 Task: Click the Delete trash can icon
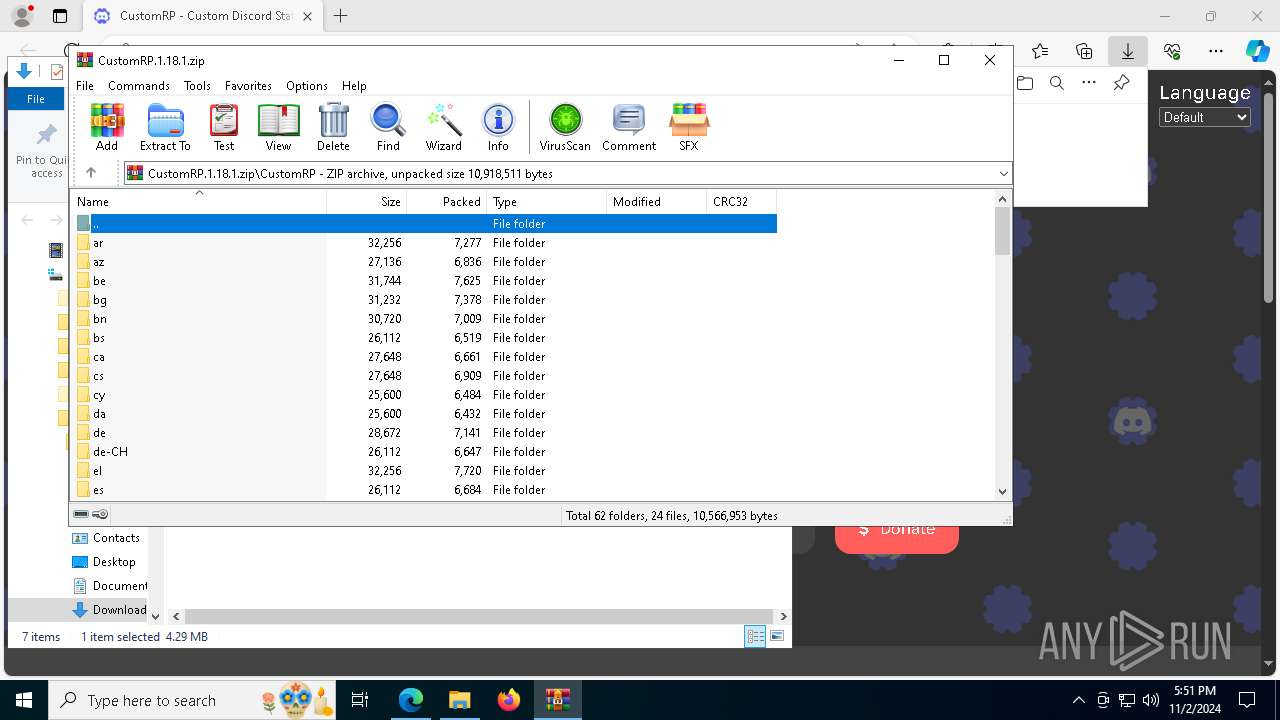click(x=333, y=127)
